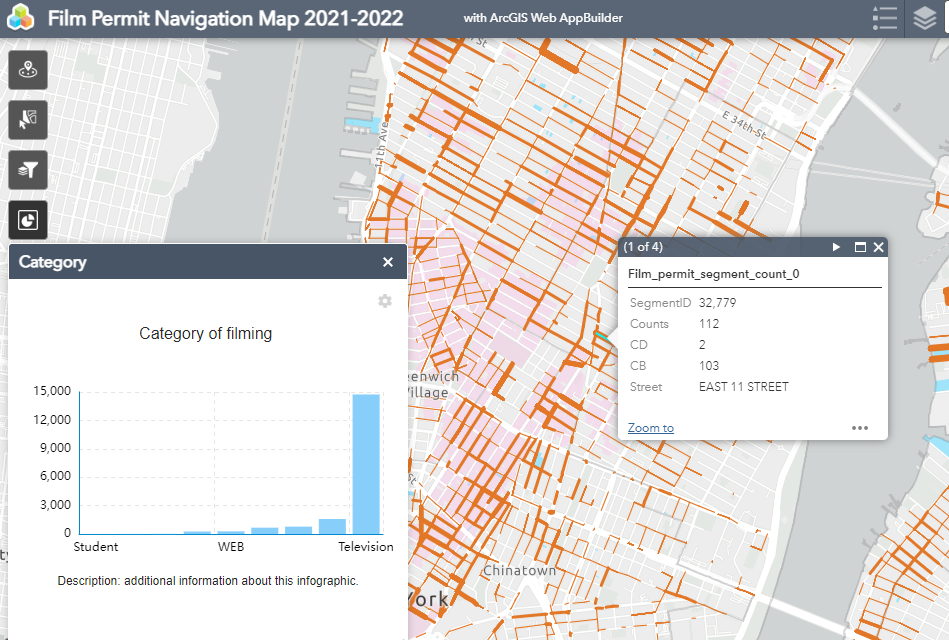Select the Television bar in the chart
Image resolution: width=949 pixels, height=640 pixels.
click(x=366, y=464)
